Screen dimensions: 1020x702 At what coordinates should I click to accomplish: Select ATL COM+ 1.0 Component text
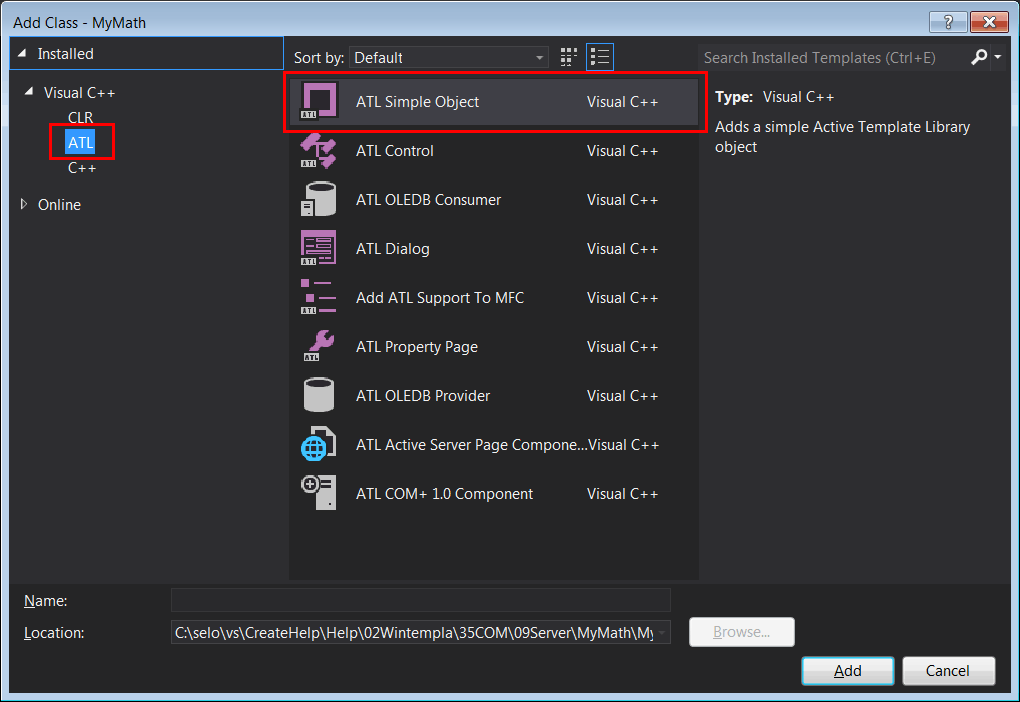click(x=444, y=494)
